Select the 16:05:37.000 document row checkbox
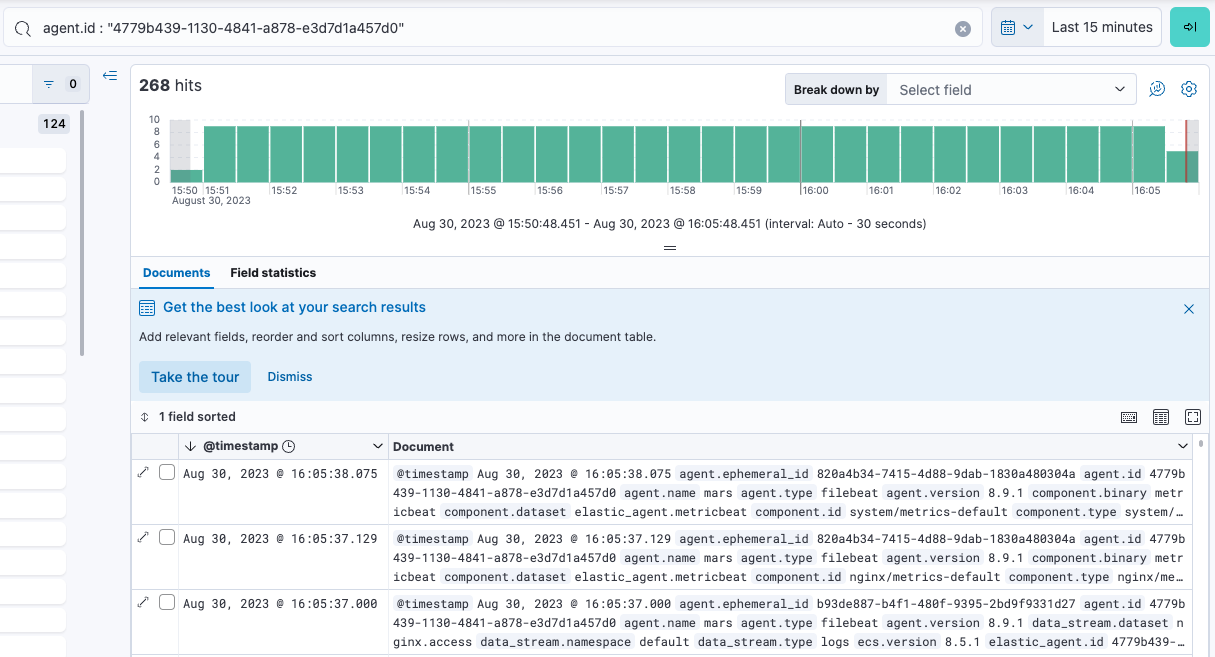Screen dimensions: 1215x657 pos(167,601)
